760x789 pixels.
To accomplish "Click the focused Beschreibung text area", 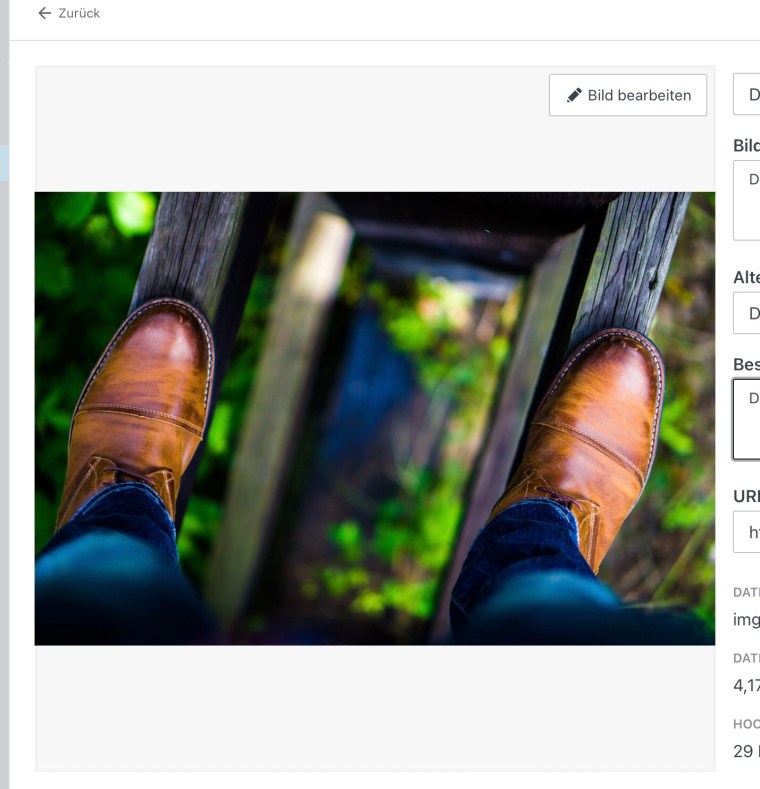I will point(747,418).
